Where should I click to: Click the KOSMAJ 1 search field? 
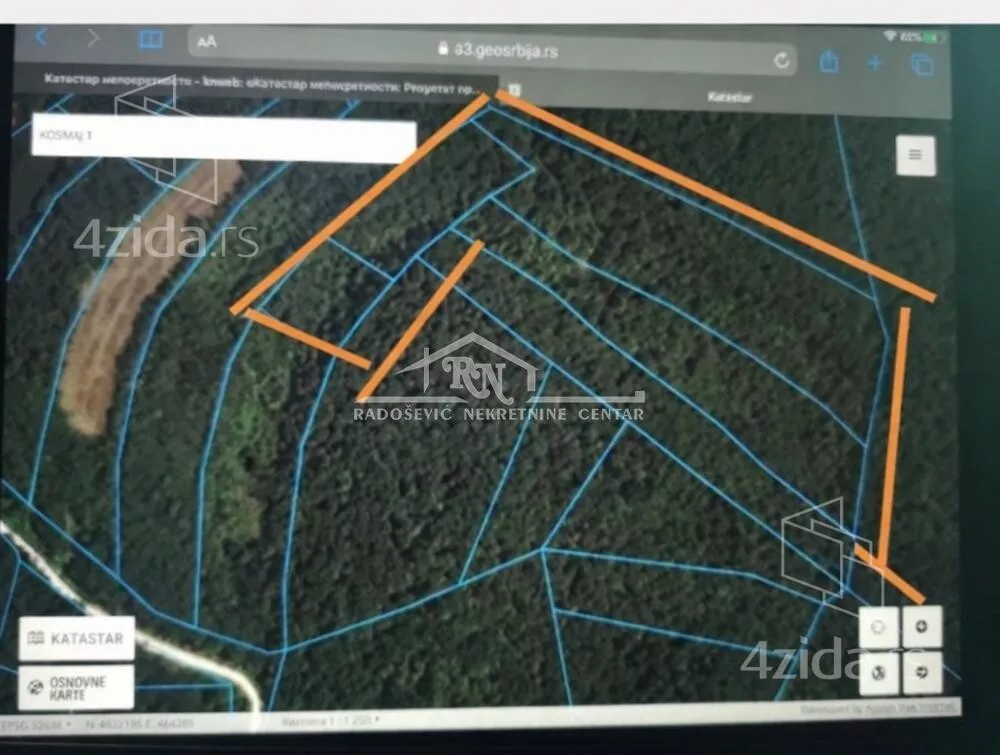[x=222, y=138]
